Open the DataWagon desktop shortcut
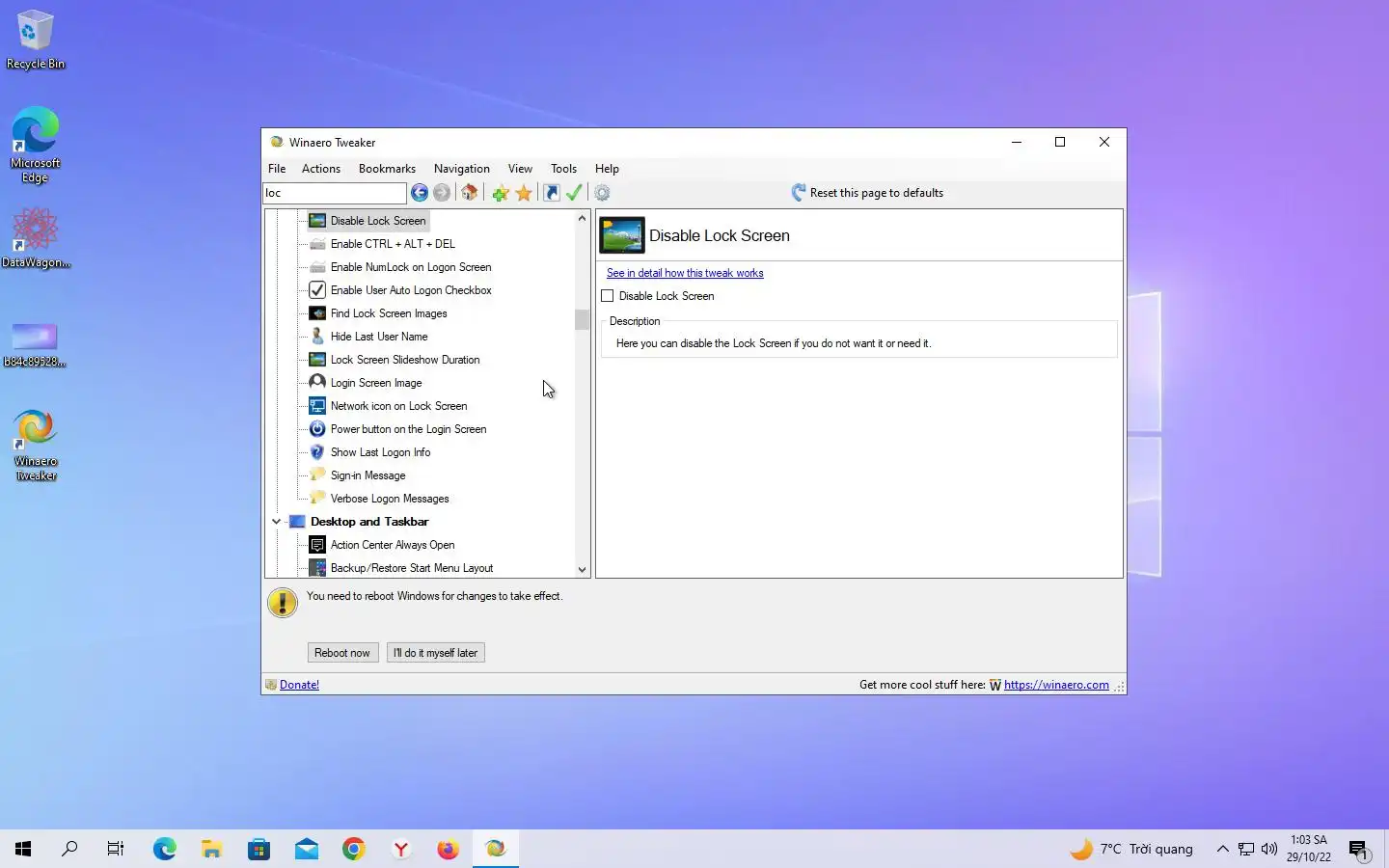The width and height of the screenshot is (1389, 868). [x=36, y=238]
